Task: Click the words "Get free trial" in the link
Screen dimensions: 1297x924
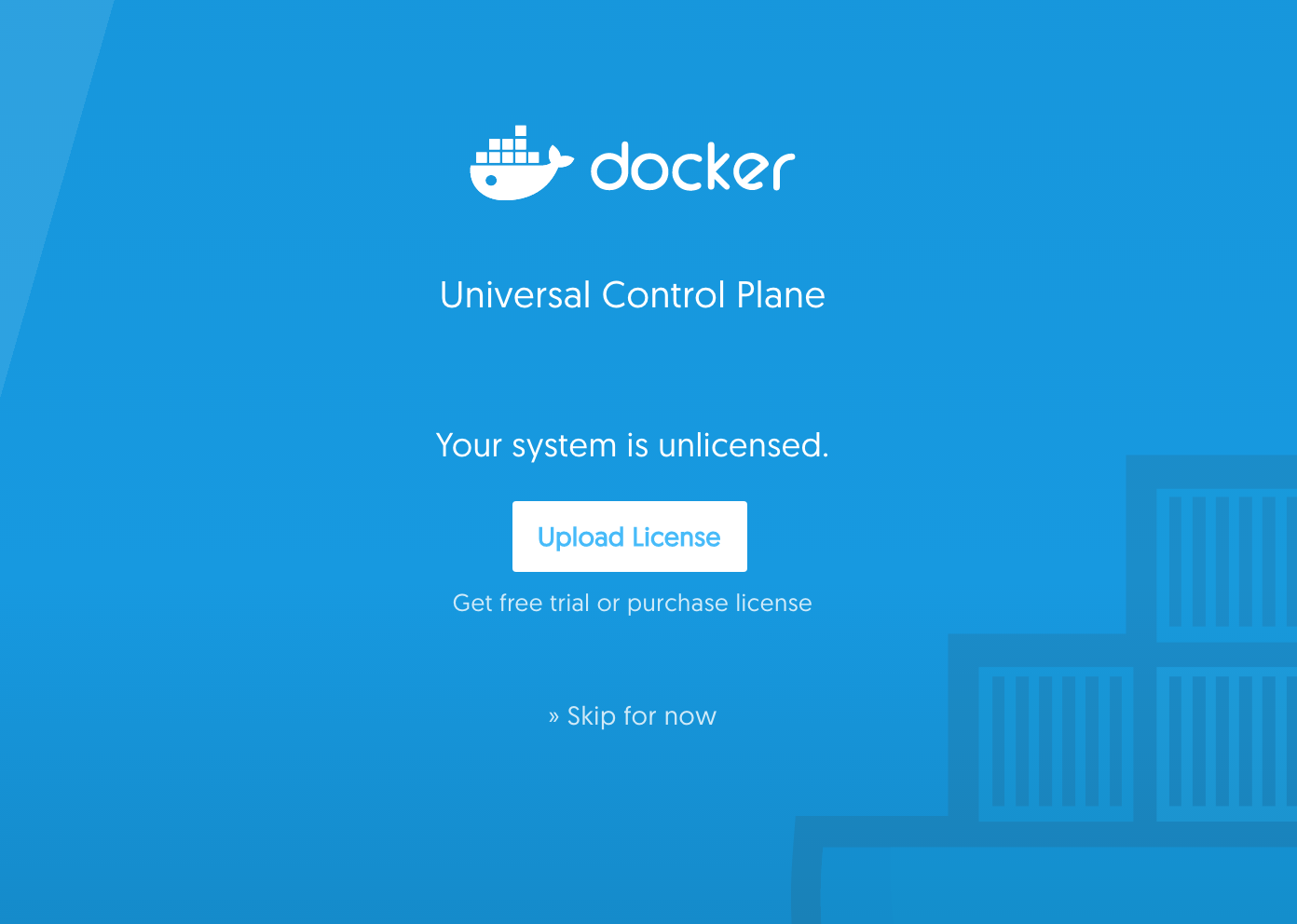Action: click(x=521, y=604)
